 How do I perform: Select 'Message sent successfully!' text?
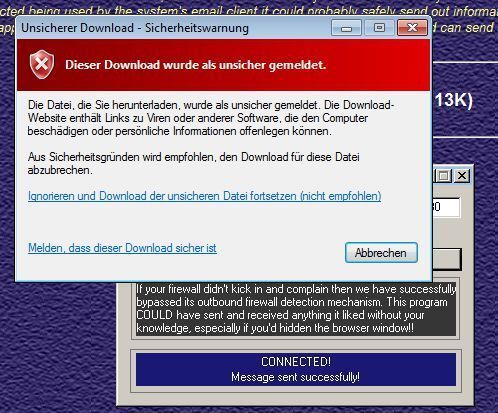(296, 377)
